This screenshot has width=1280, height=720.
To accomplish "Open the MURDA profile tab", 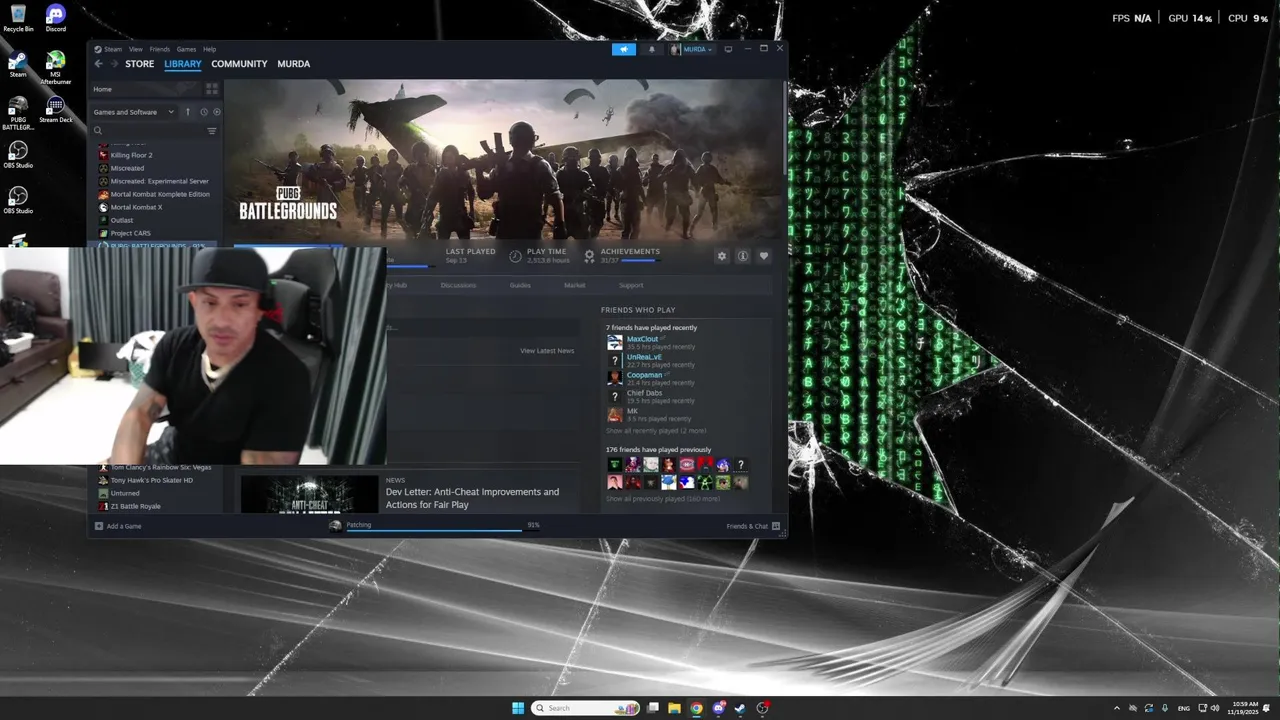I will [x=294, y=64].
